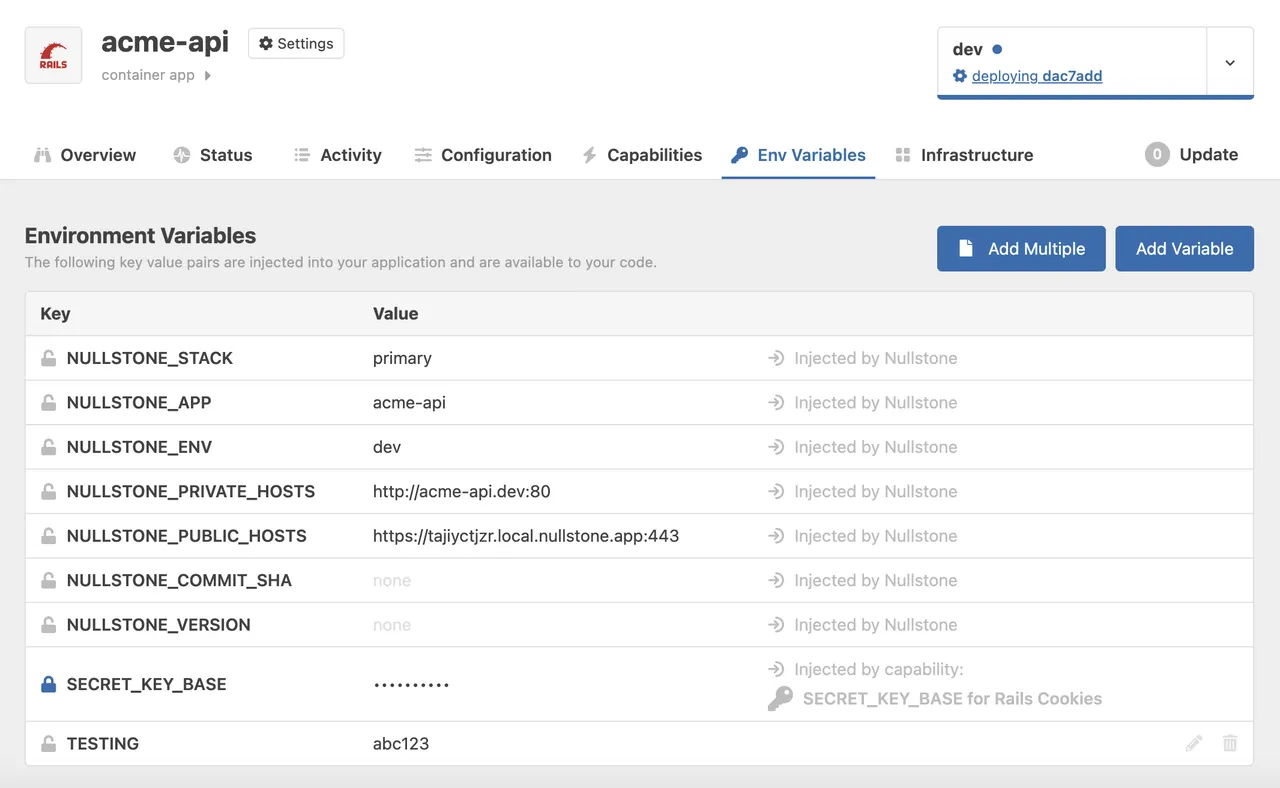This screenshot has height=788, width=1280.
Task: Click the Add Variable button
Action: point(1184,249)
